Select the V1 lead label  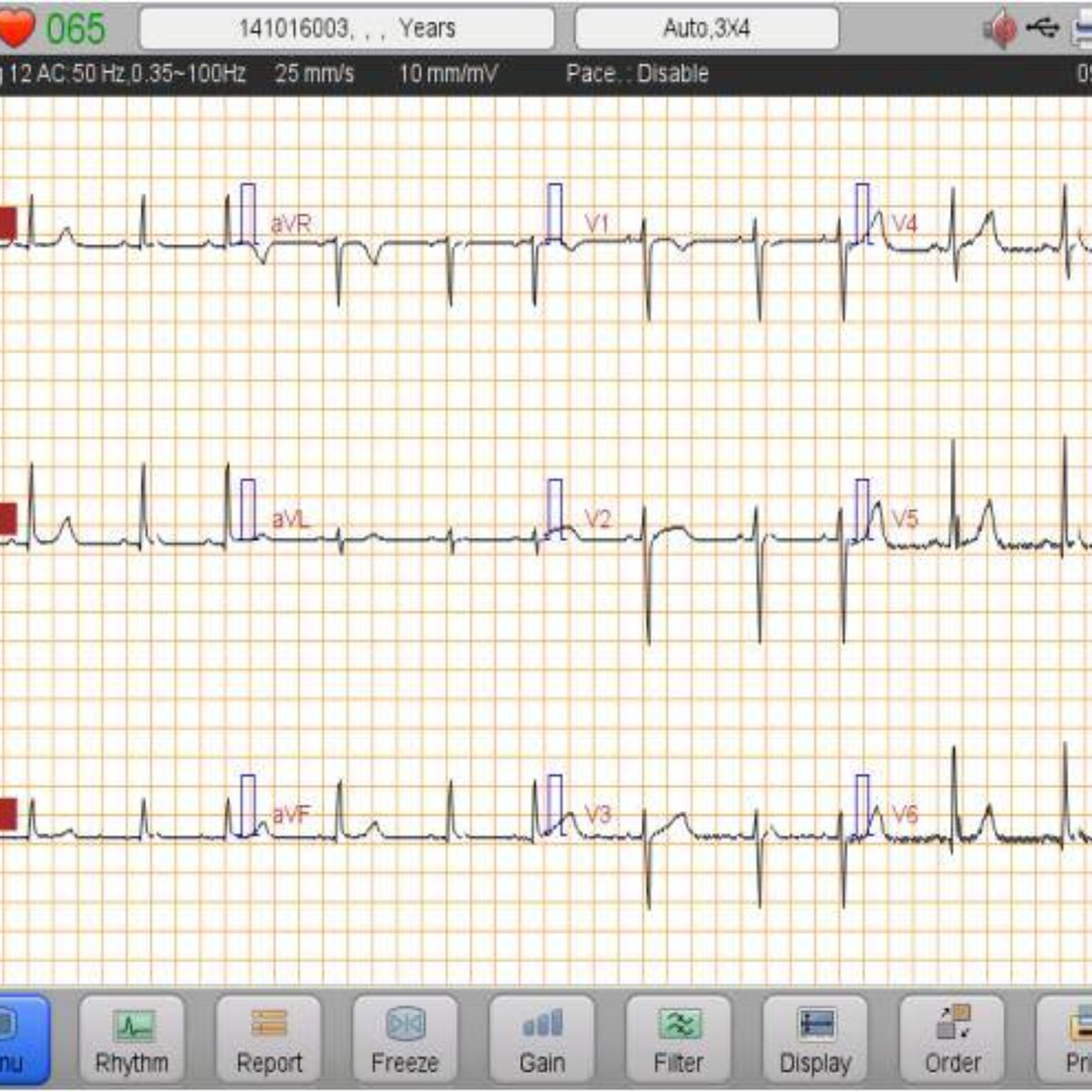click(x=597, y=224)
